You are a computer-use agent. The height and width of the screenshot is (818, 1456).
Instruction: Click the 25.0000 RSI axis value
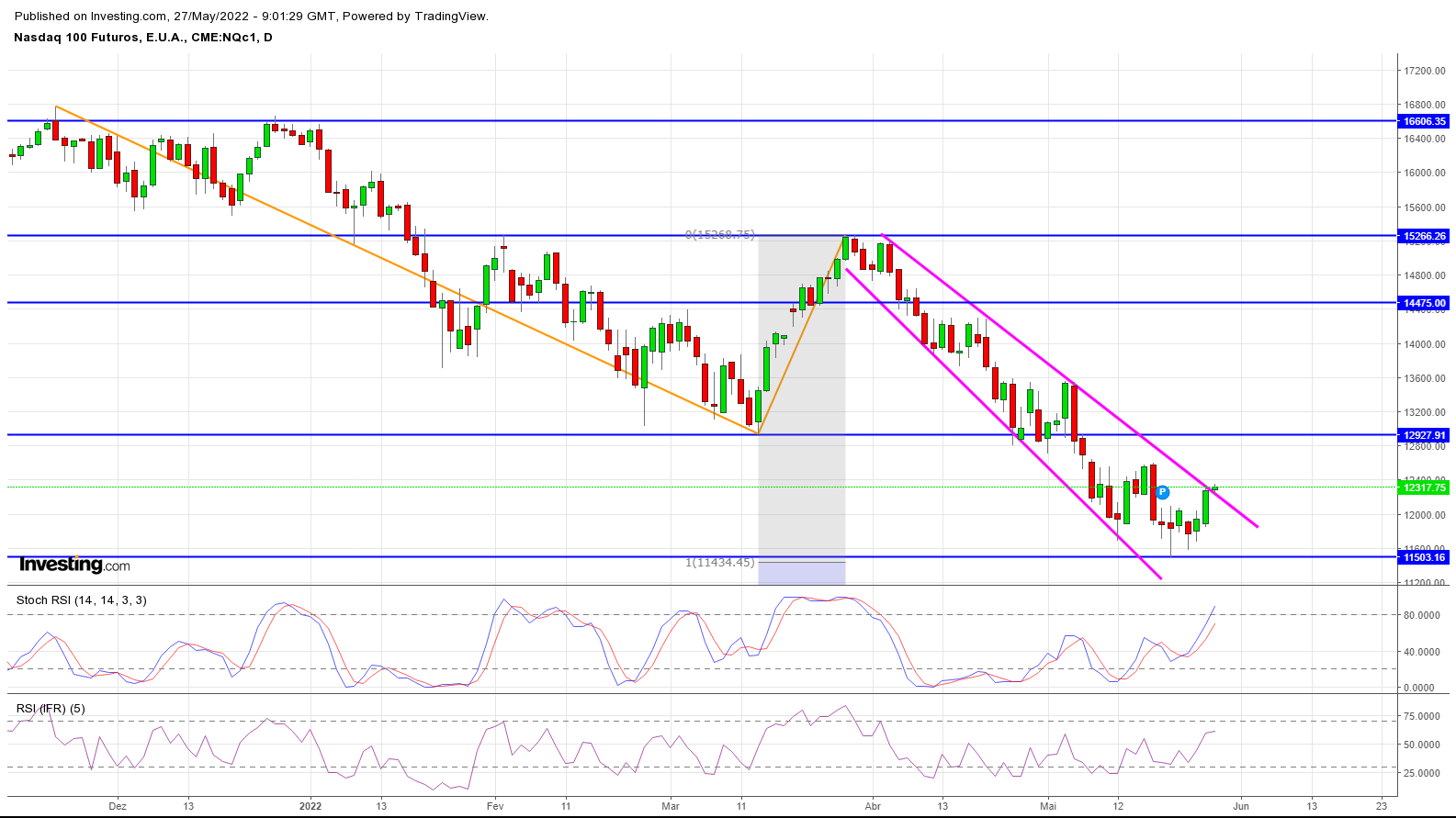pos(1422,773)
